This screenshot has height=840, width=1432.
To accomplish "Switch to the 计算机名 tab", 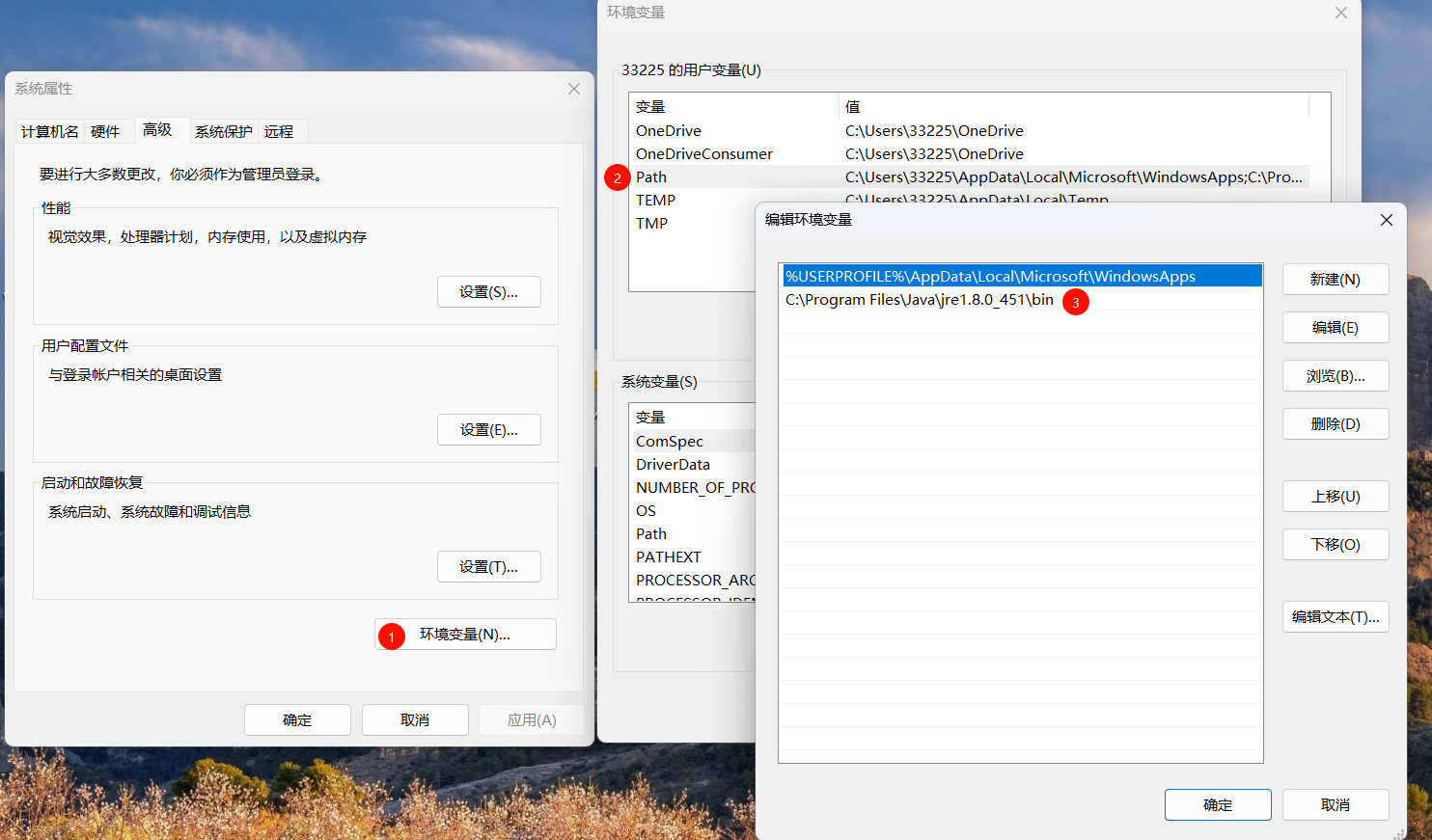I will pos(50,132).
